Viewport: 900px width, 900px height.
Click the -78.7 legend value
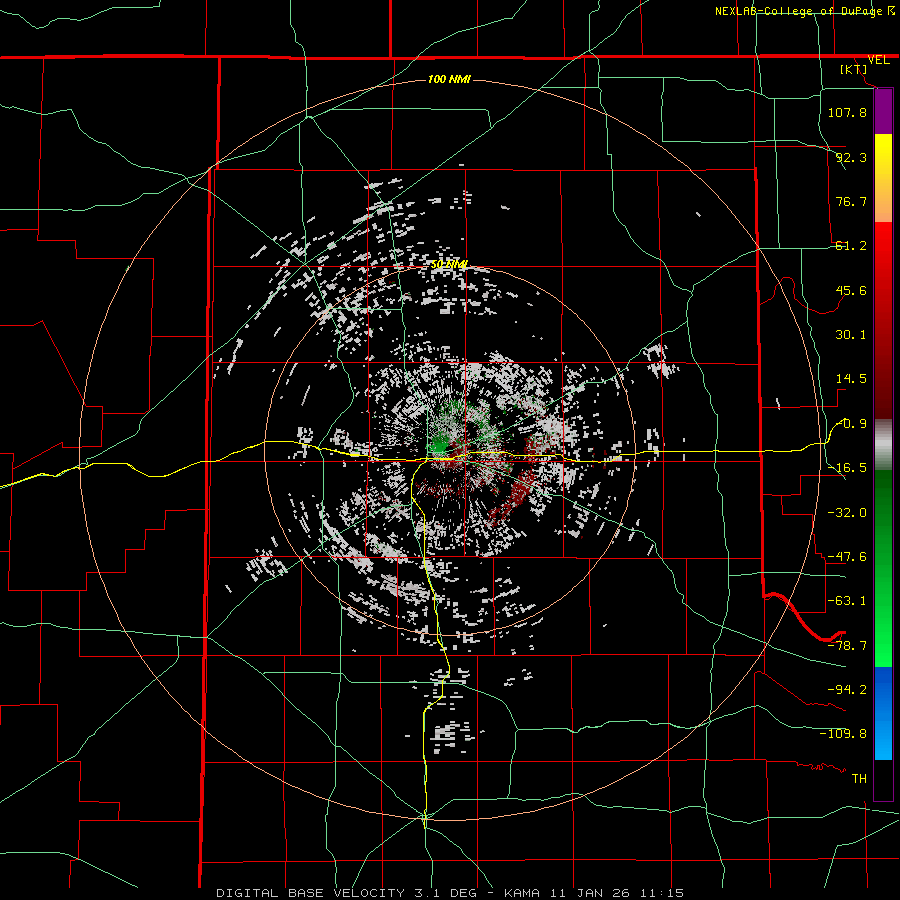point(847,646)
